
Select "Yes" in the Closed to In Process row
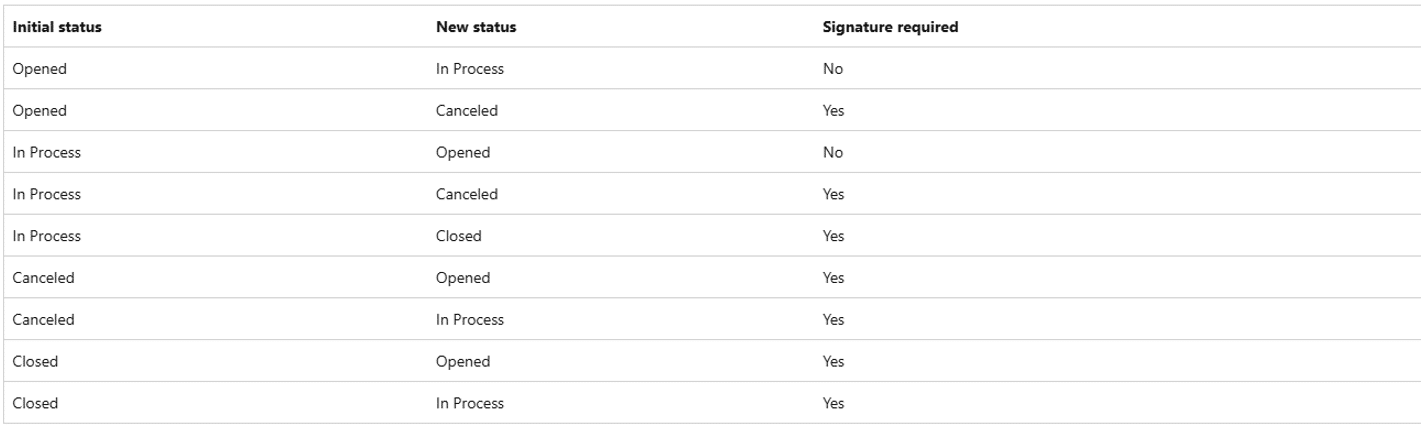coord(833,403)
